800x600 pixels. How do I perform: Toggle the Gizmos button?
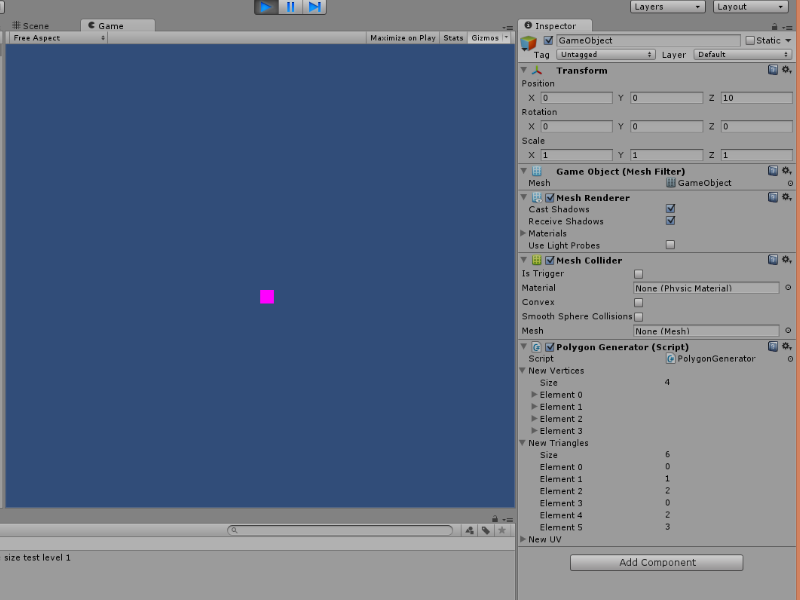click(485, 38)
